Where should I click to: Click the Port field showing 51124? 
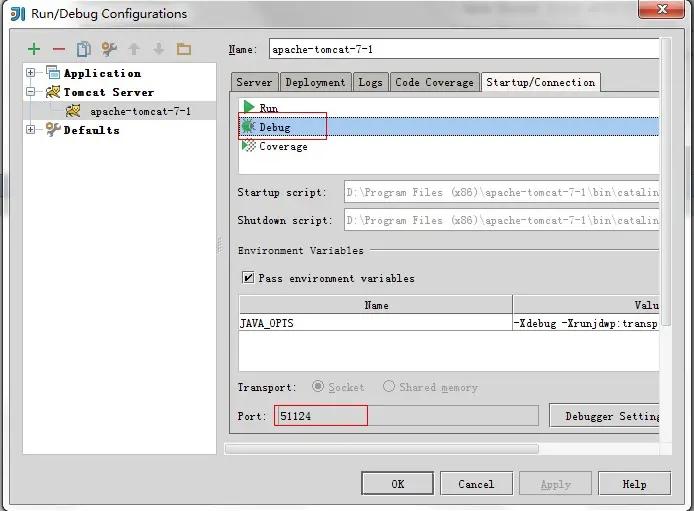406,415
